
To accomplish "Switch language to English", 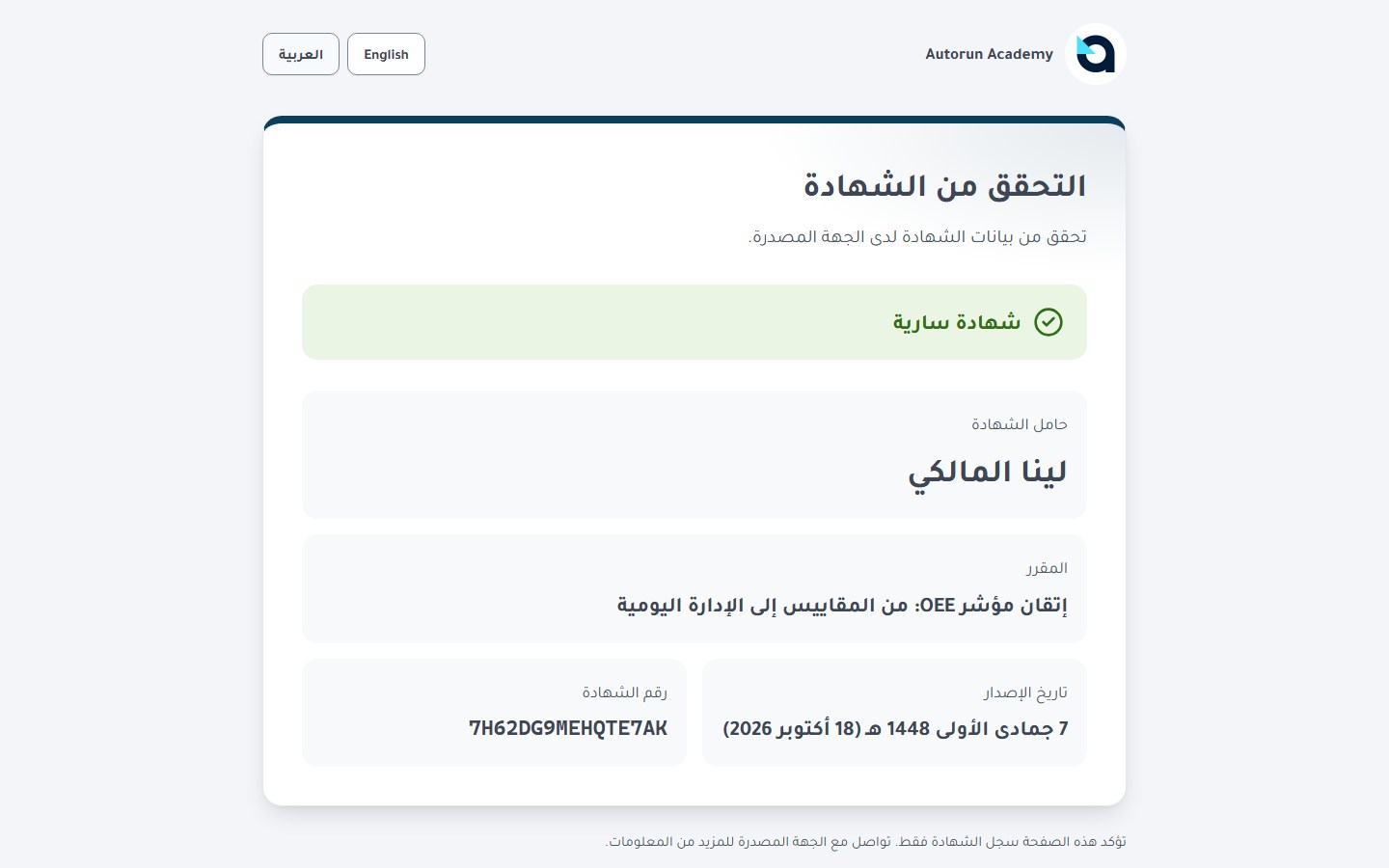I will (386, 54).
